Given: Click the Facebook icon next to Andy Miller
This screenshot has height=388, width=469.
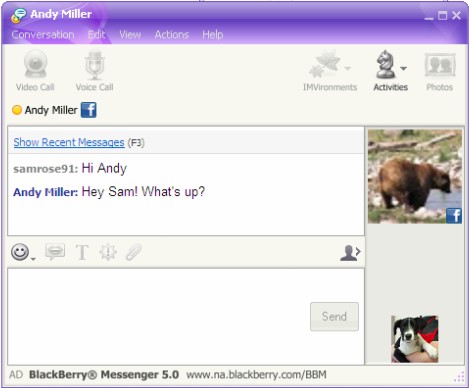Looking at the screenshot, I should tap(89, 110).
